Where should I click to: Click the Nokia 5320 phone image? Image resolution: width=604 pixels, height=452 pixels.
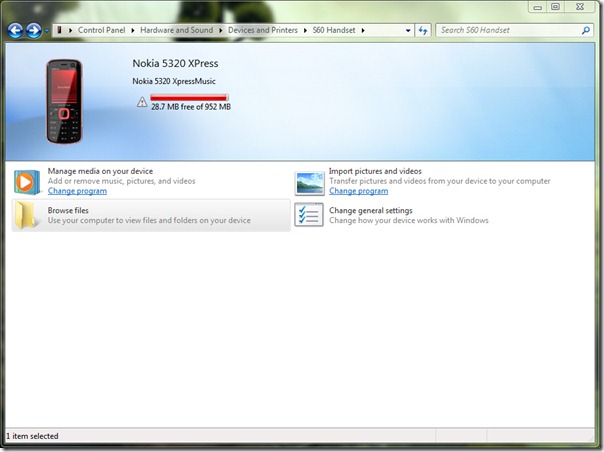(65, 102)
